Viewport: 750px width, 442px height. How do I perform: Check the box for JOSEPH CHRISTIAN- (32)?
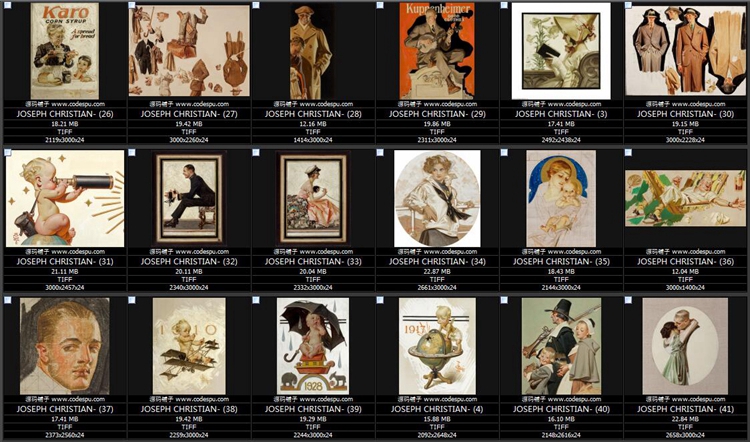tap(132, 153)
